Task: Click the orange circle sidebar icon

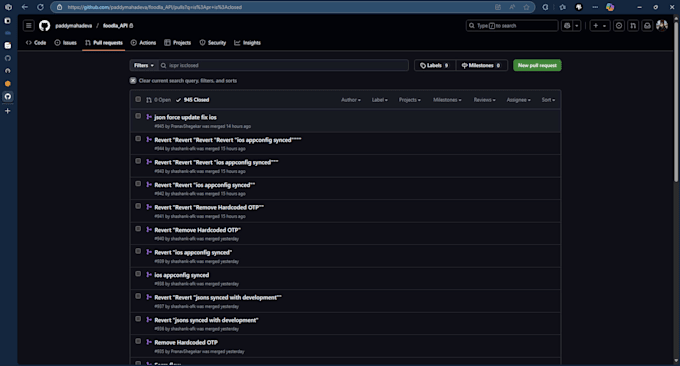Action: point(7,83)
